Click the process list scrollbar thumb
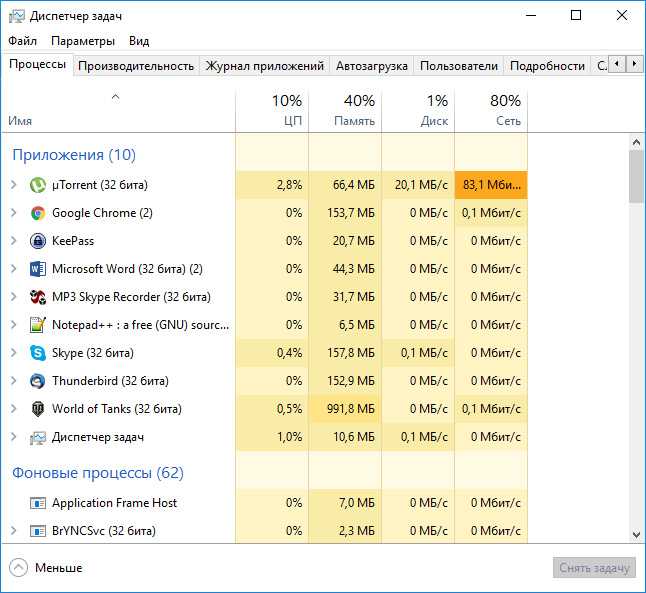The height and width of the screenshot is (593, 646). (x=636, y=176)
